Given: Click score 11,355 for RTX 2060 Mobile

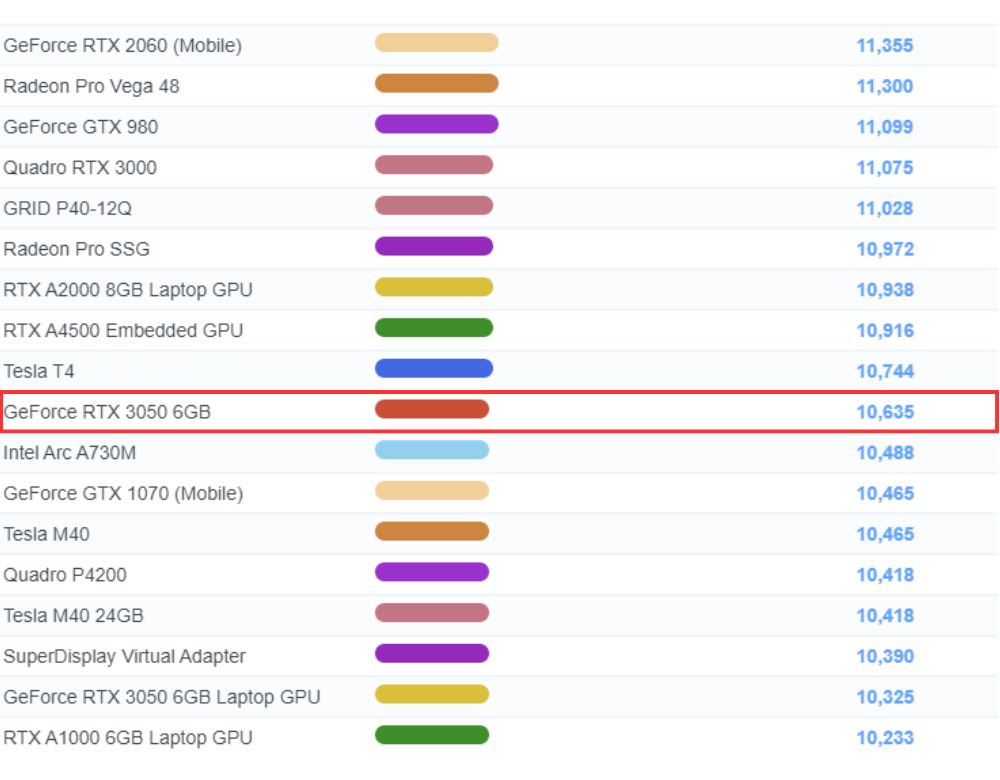Looking at the screenshot, I should (x=885, y=45).
